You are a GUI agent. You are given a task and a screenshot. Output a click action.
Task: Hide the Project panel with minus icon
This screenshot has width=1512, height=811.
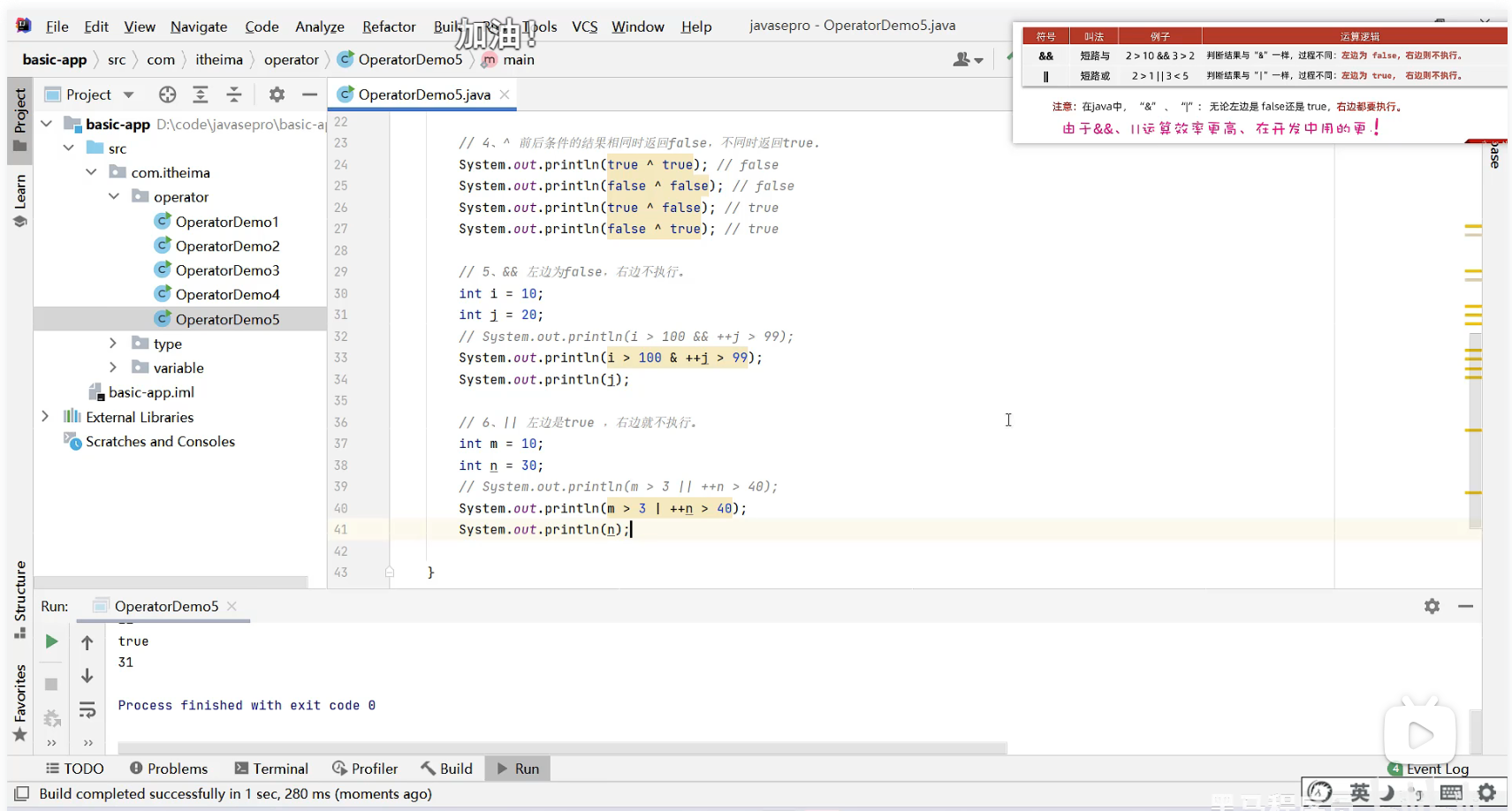tap(309, 95)
